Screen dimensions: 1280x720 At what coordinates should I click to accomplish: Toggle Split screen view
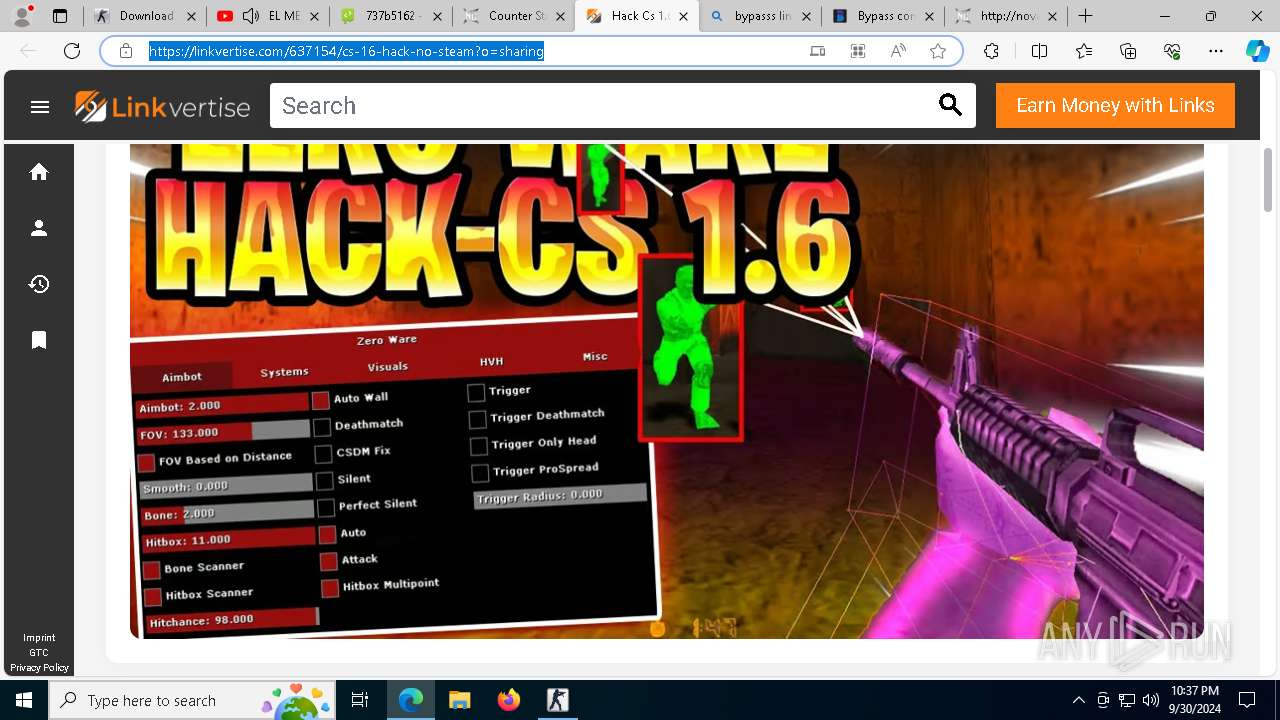(1039, 51)
